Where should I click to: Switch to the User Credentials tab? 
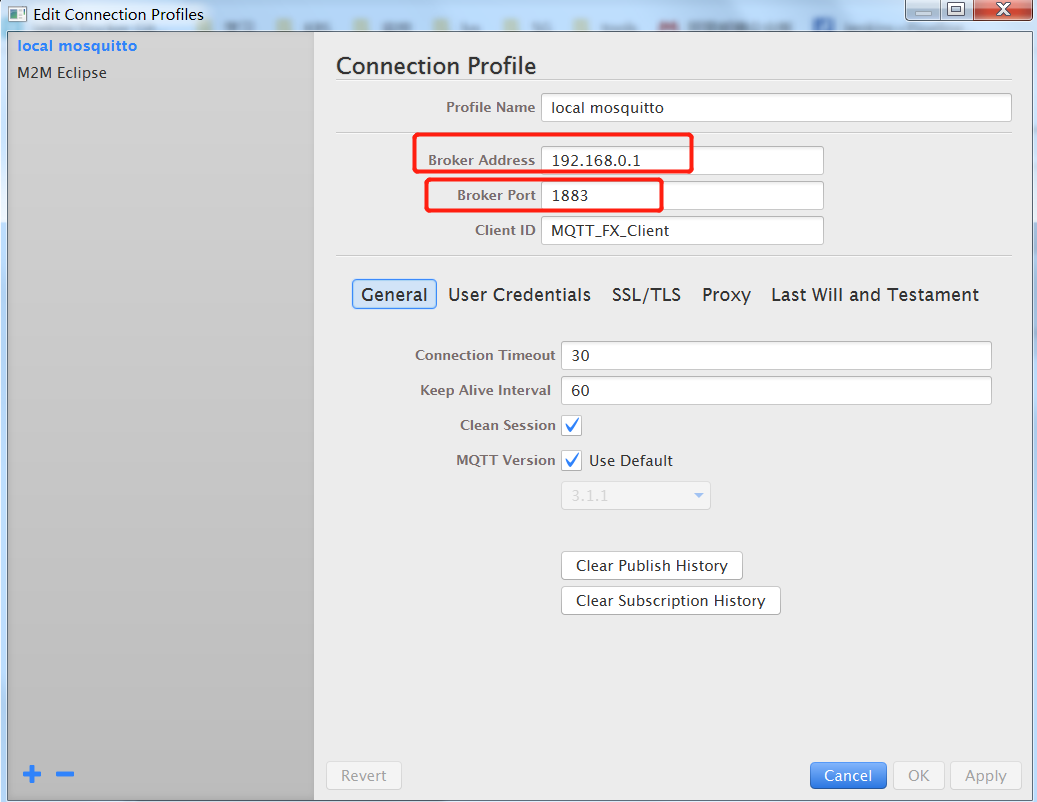point(519,295)
